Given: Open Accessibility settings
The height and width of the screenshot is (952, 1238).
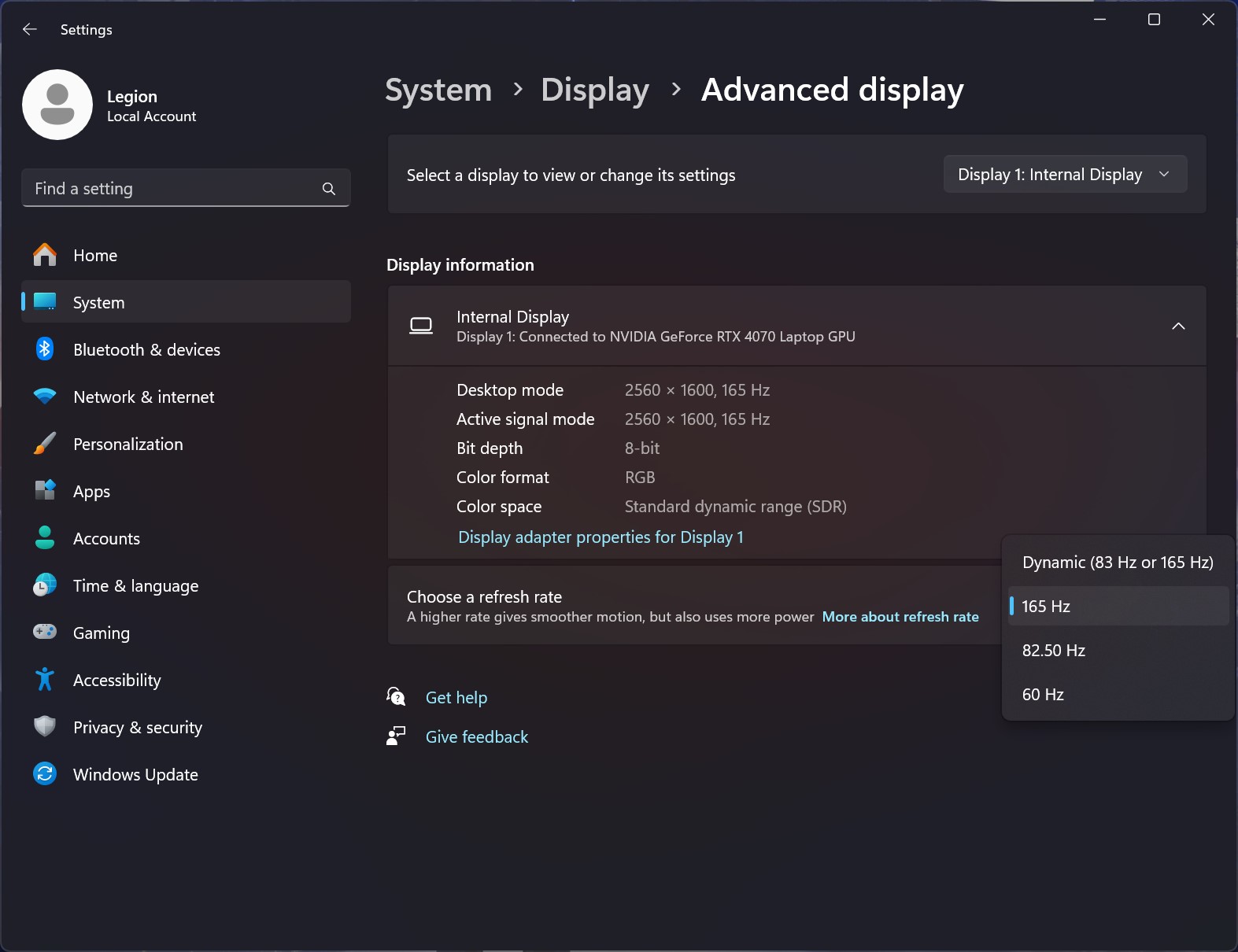Looking at the screenshot, I should coord(186,680).
